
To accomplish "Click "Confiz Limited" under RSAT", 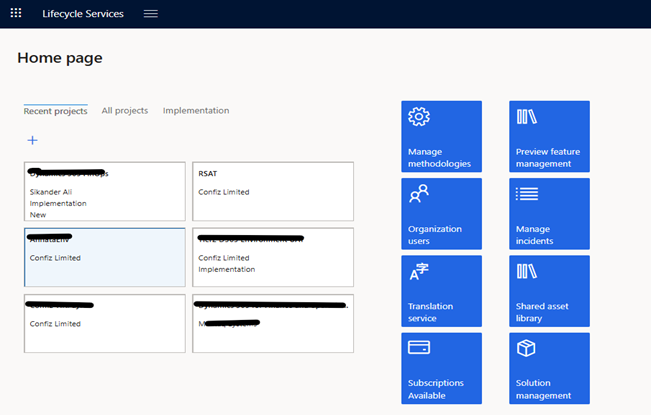I will point(224,192).
